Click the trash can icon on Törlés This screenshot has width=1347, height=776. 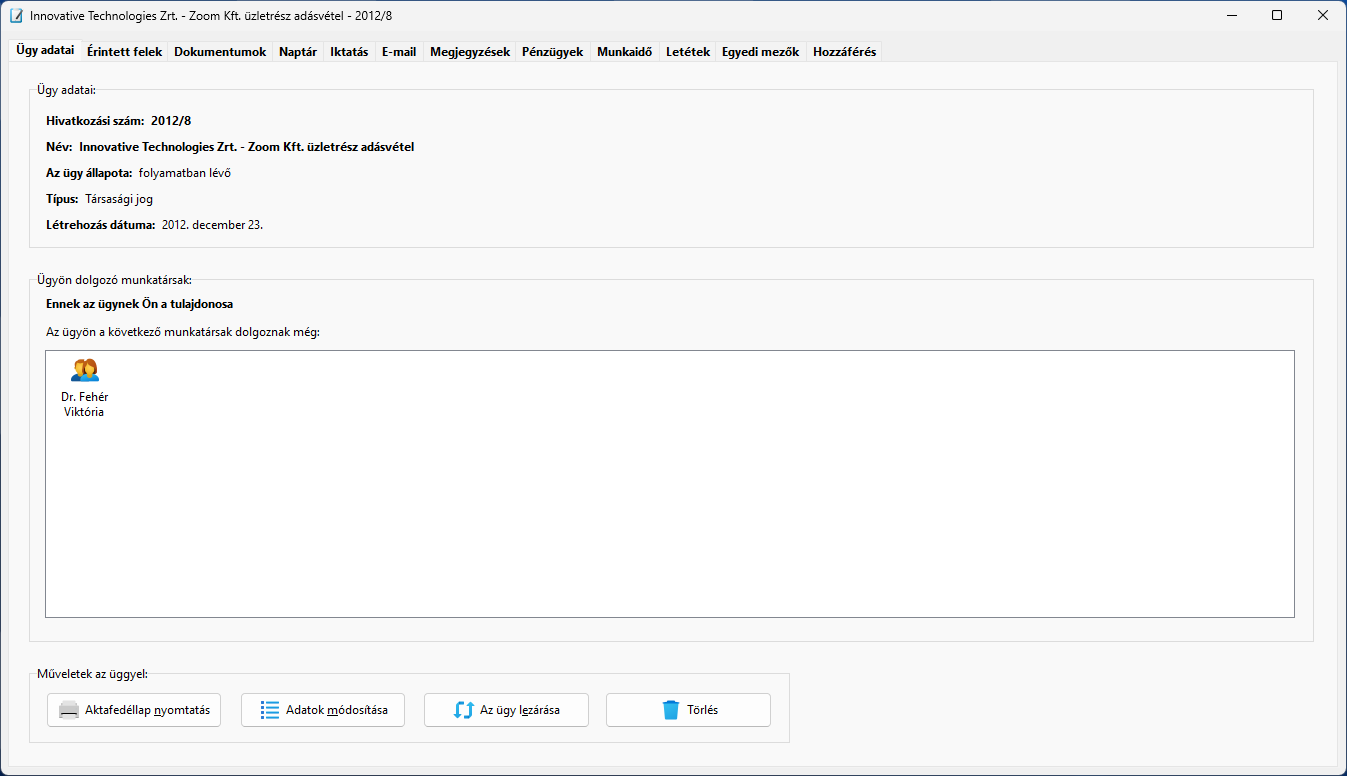[x=671, y=710]
